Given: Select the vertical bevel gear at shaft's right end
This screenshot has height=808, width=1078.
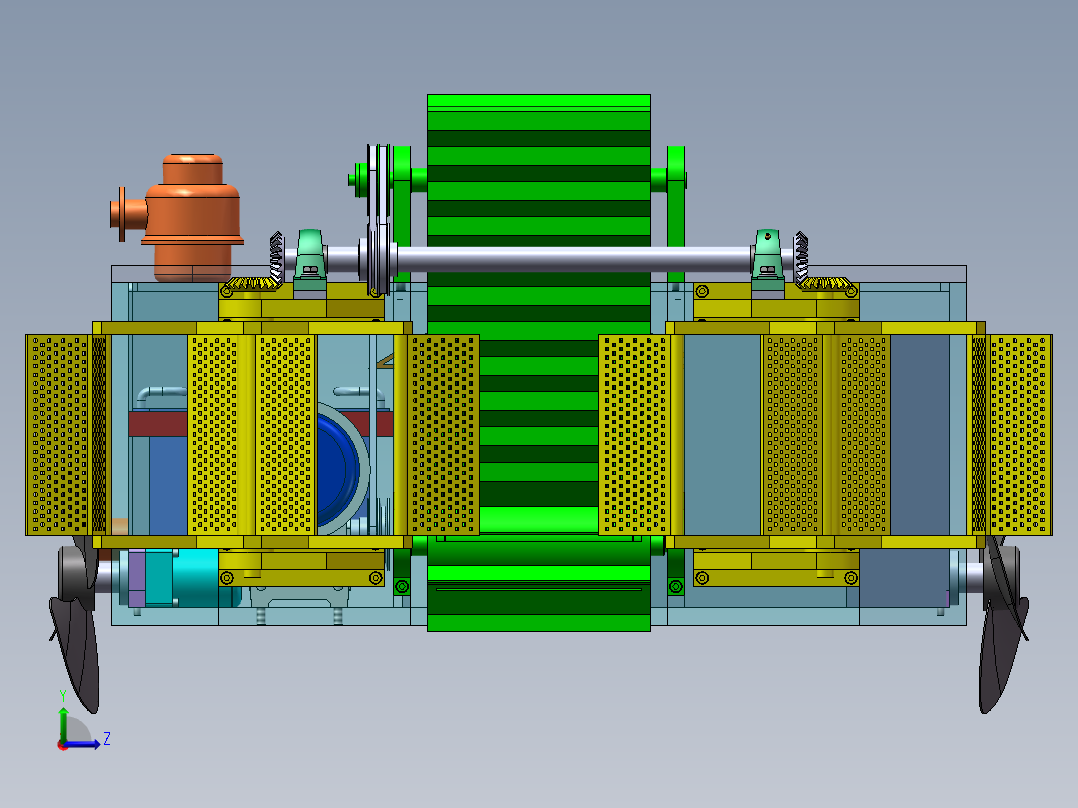Looking at the screenshot, I should point(800,258).
